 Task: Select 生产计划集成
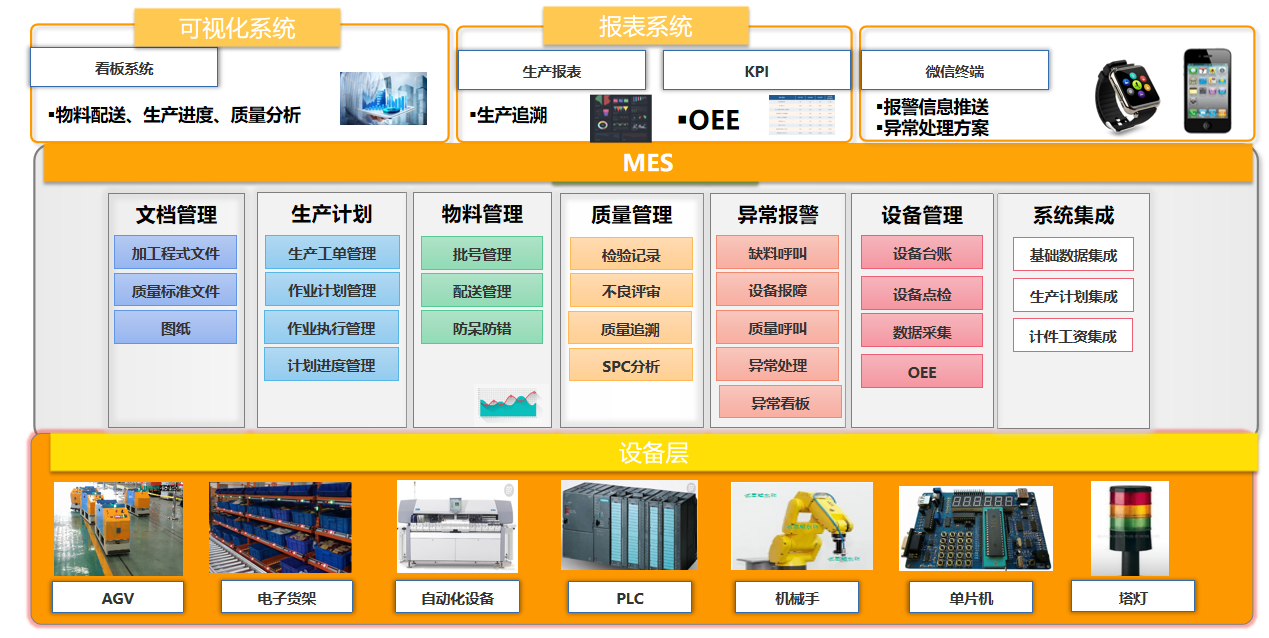(1073, 295)
